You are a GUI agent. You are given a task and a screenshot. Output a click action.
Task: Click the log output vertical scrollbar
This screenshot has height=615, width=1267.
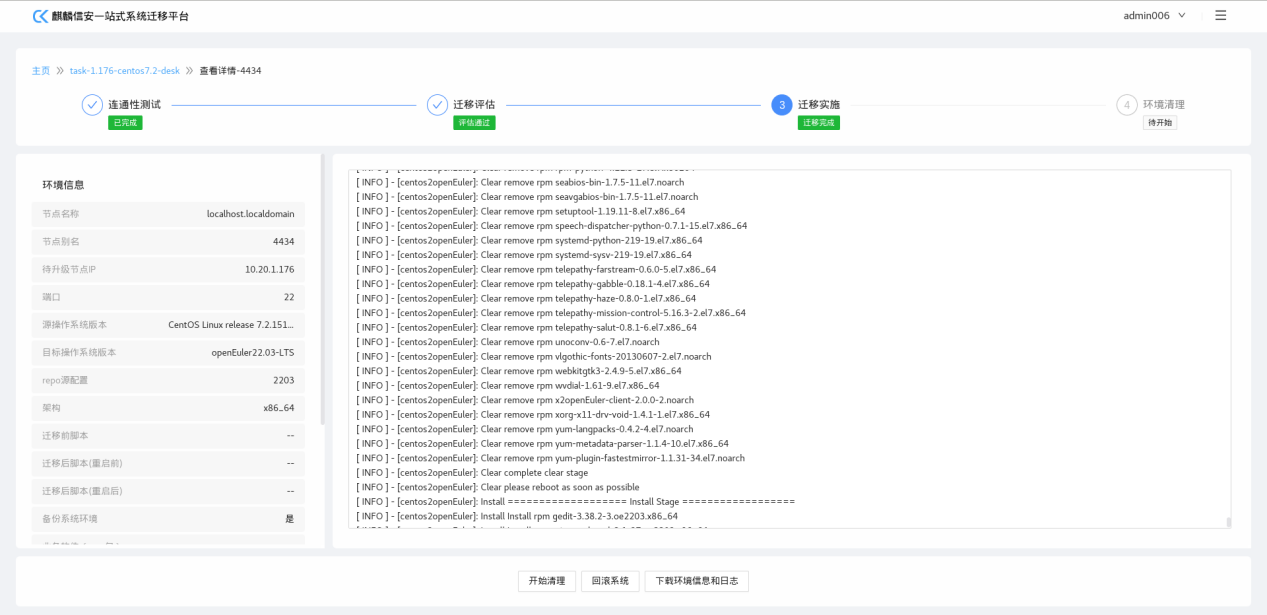click(x=1228, y=521)
